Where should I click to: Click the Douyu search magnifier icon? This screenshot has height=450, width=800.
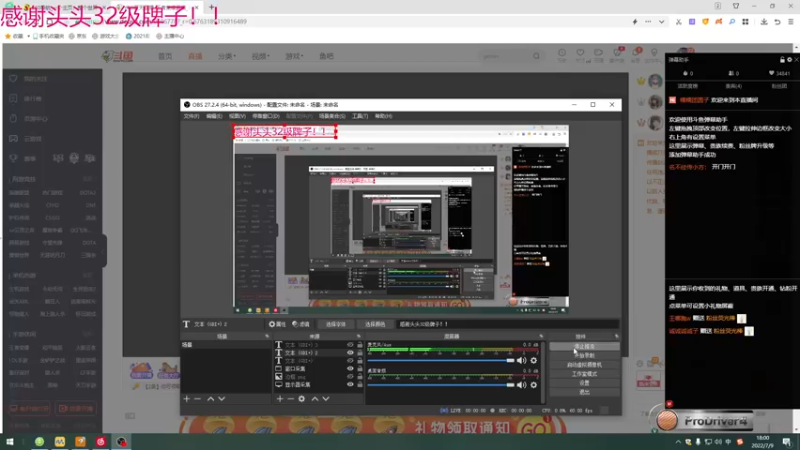pyautogui.click(x=536, y=56)
